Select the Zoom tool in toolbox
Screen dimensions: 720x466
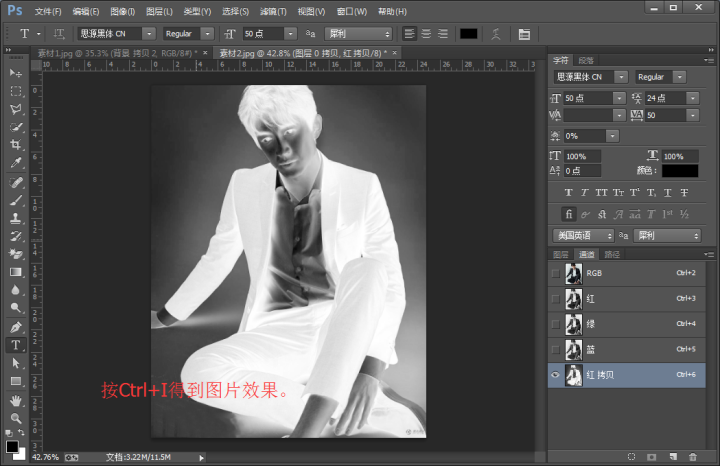pyautogui.click(x=15, y=418)
